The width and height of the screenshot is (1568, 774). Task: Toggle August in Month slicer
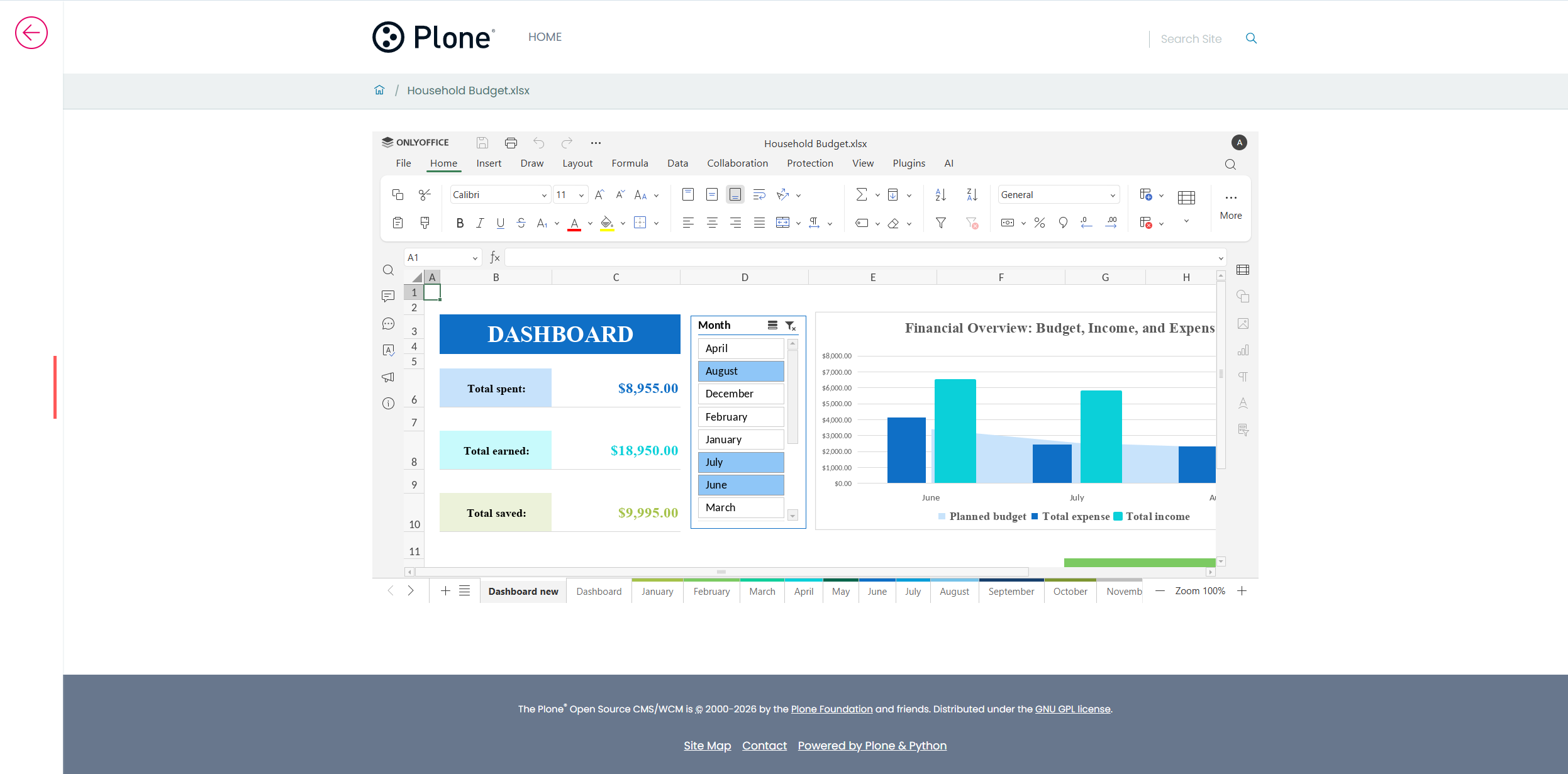741,371
